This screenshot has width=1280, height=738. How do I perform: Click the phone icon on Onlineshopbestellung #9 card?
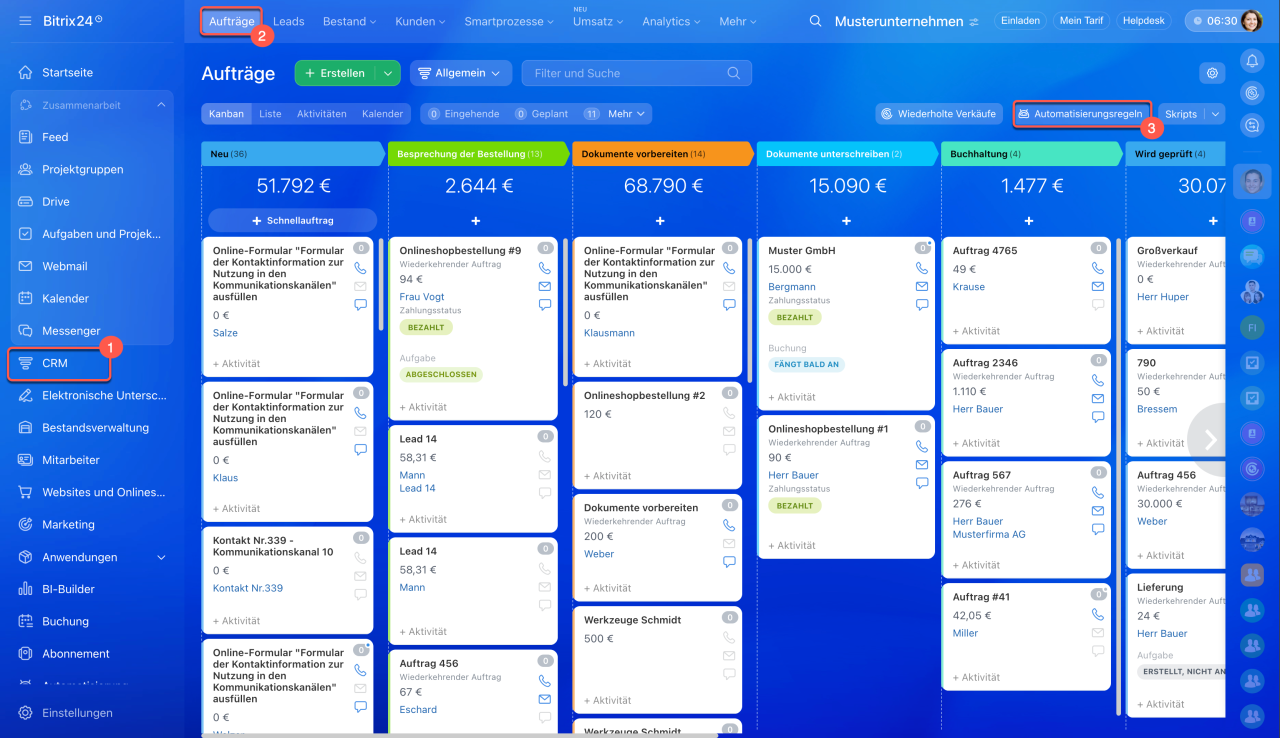coord(545,268)
